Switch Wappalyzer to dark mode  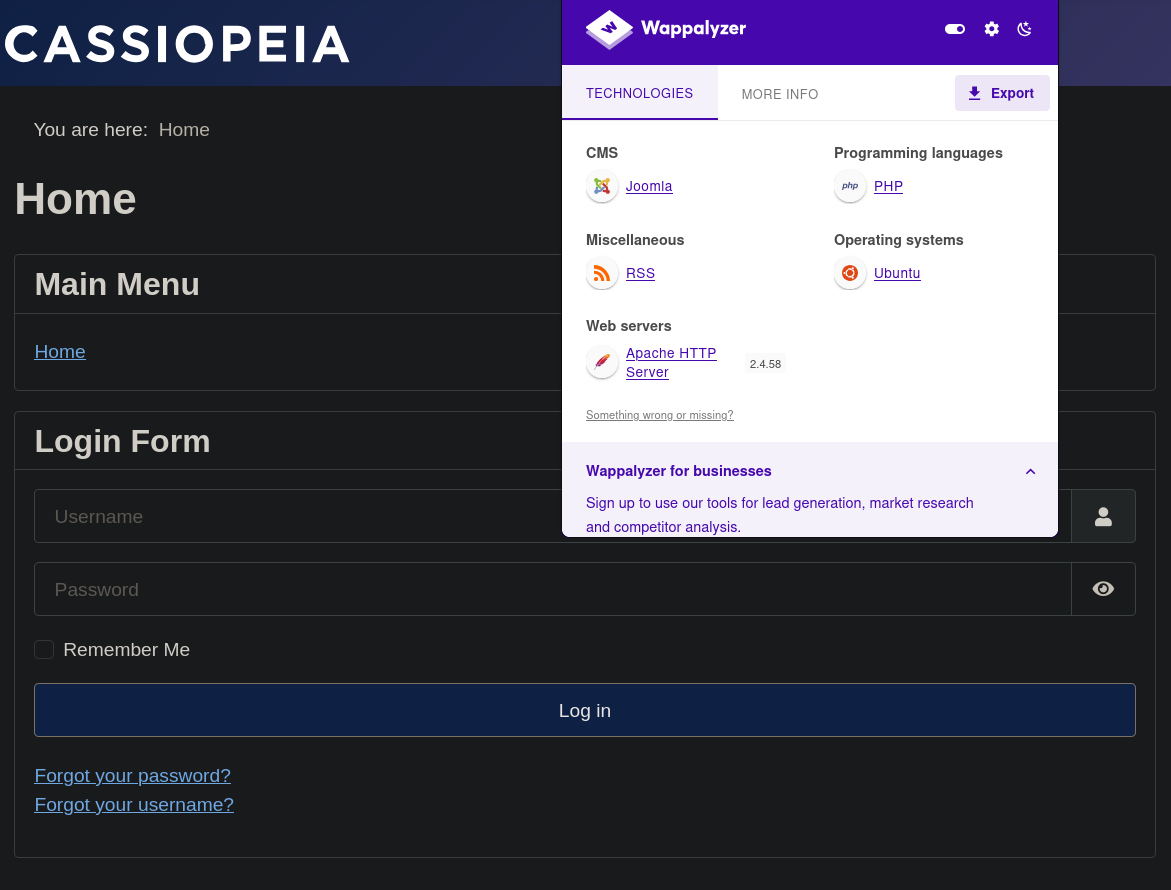(x=1025, y=29)
